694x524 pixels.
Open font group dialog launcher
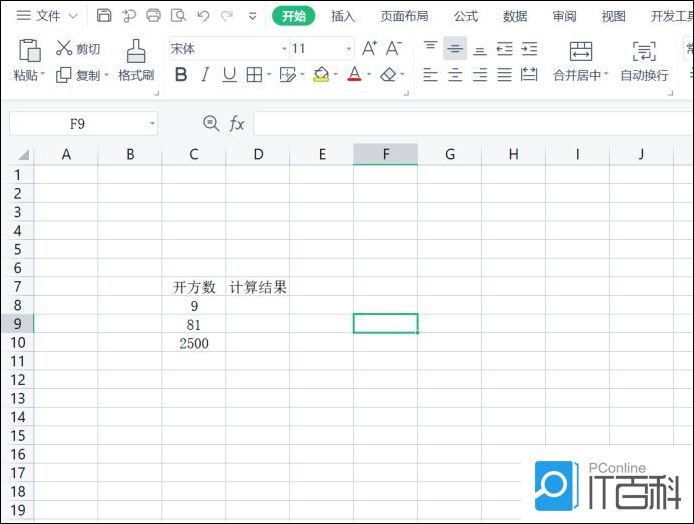click(406, 93)
